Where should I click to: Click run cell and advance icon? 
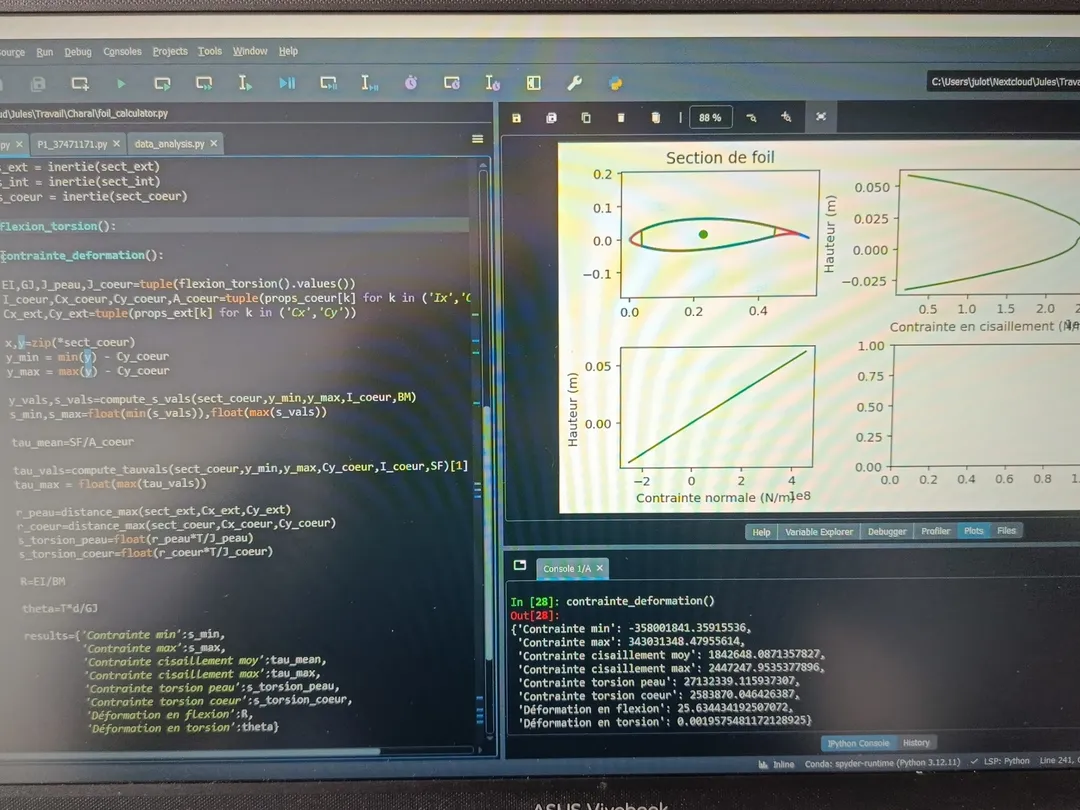tap(204, 83)
